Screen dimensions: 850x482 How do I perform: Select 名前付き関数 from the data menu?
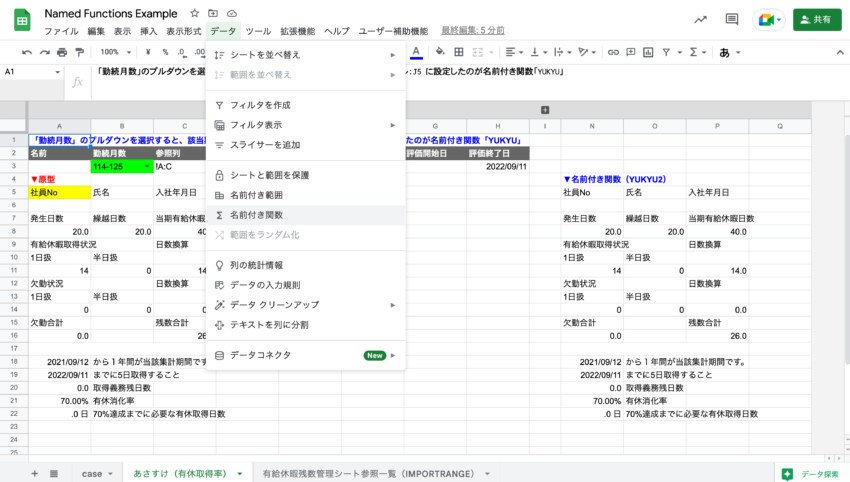[256, 215]
